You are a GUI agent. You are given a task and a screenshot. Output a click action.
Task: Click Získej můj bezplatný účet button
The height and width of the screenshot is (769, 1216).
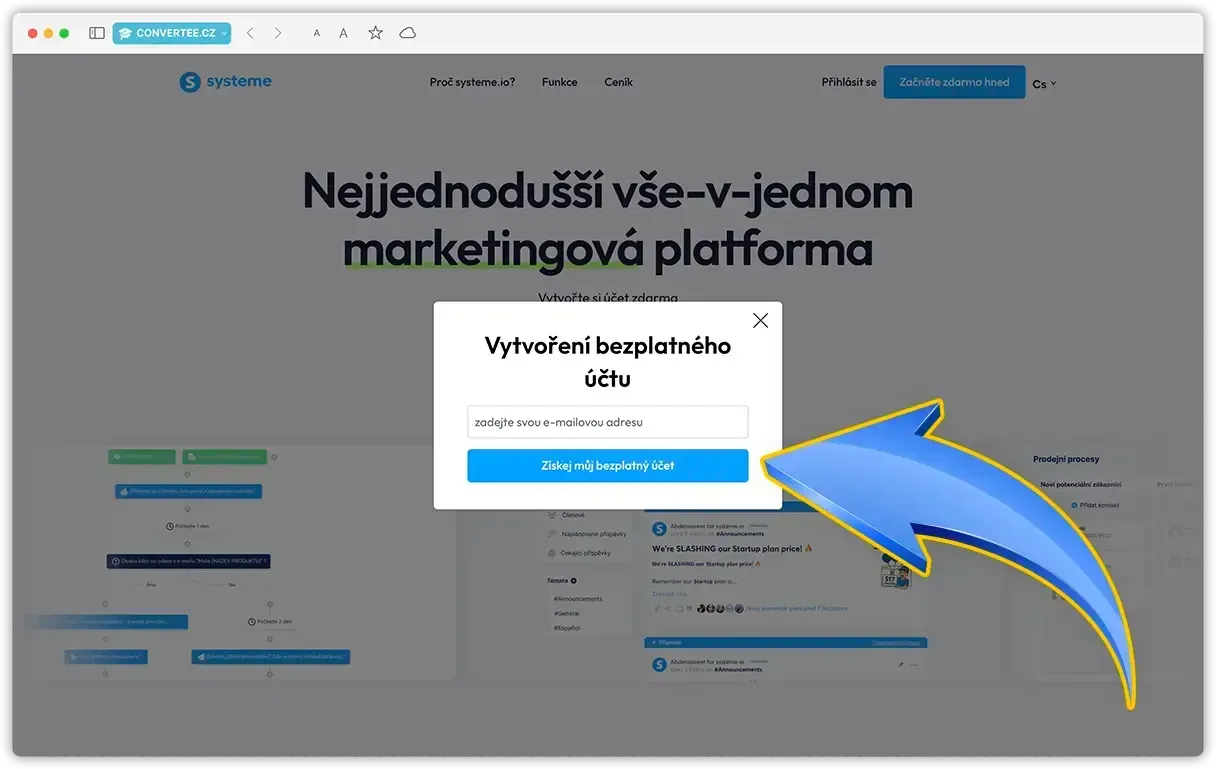(x=607, y=466)
